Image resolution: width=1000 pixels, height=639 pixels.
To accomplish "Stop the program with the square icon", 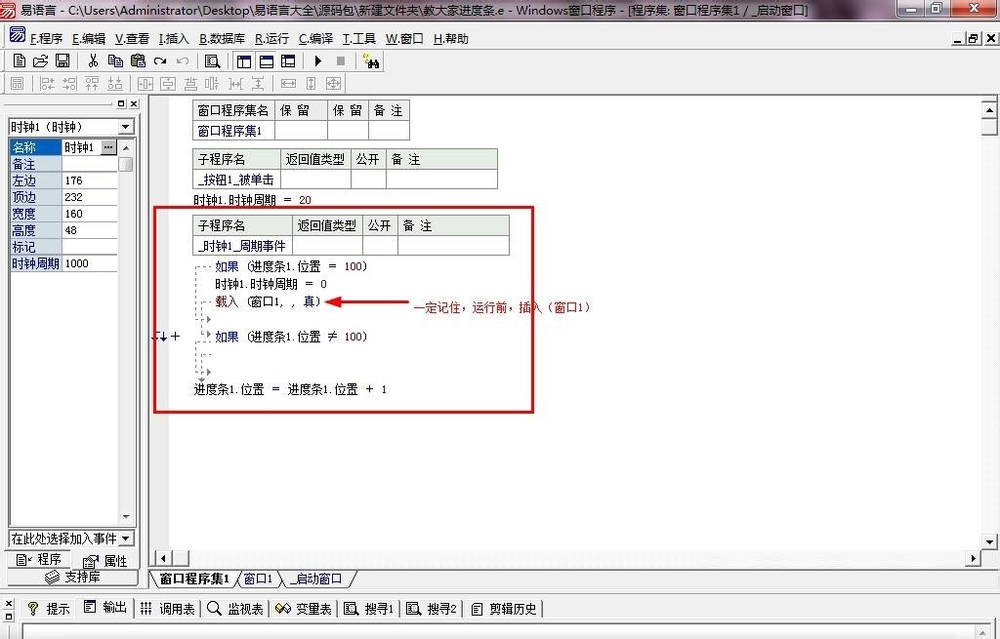I will click(x=341, y=61).
